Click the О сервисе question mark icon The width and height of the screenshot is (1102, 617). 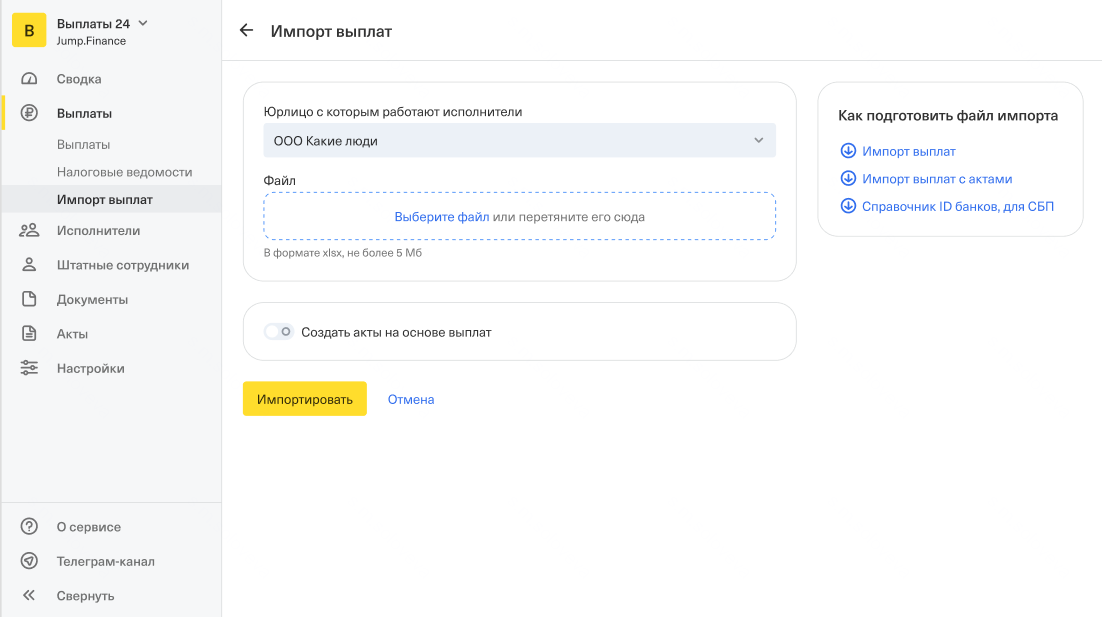(29, 527)
